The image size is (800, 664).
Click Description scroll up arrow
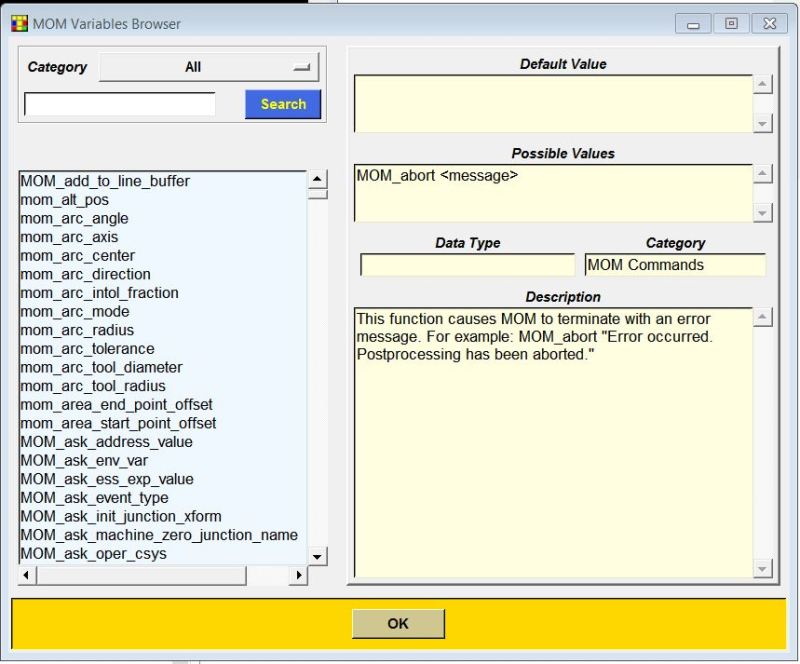[762, 317]
